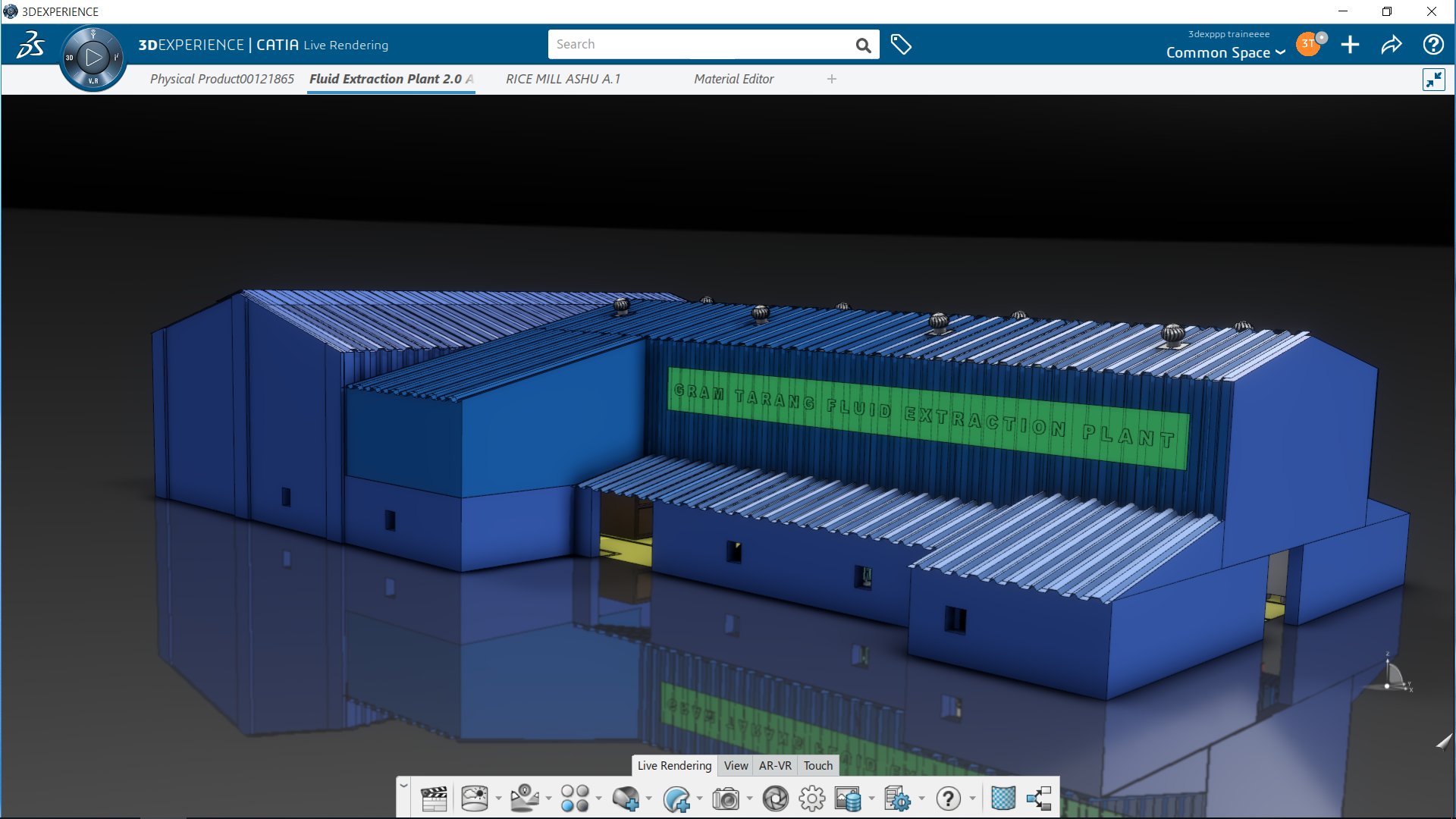This screenshot has height=819, width=1456.
Task: Click the Lights and ground icon
Action: click(x=524, y=799)
